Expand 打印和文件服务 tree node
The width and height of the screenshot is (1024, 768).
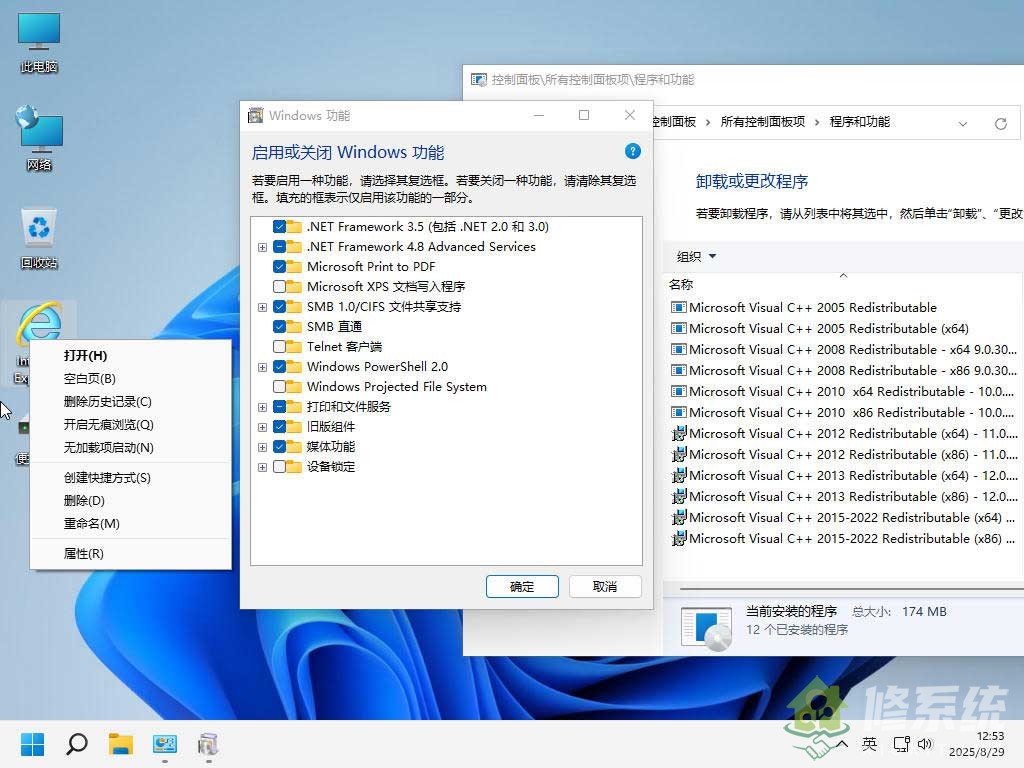pos(263,407)
